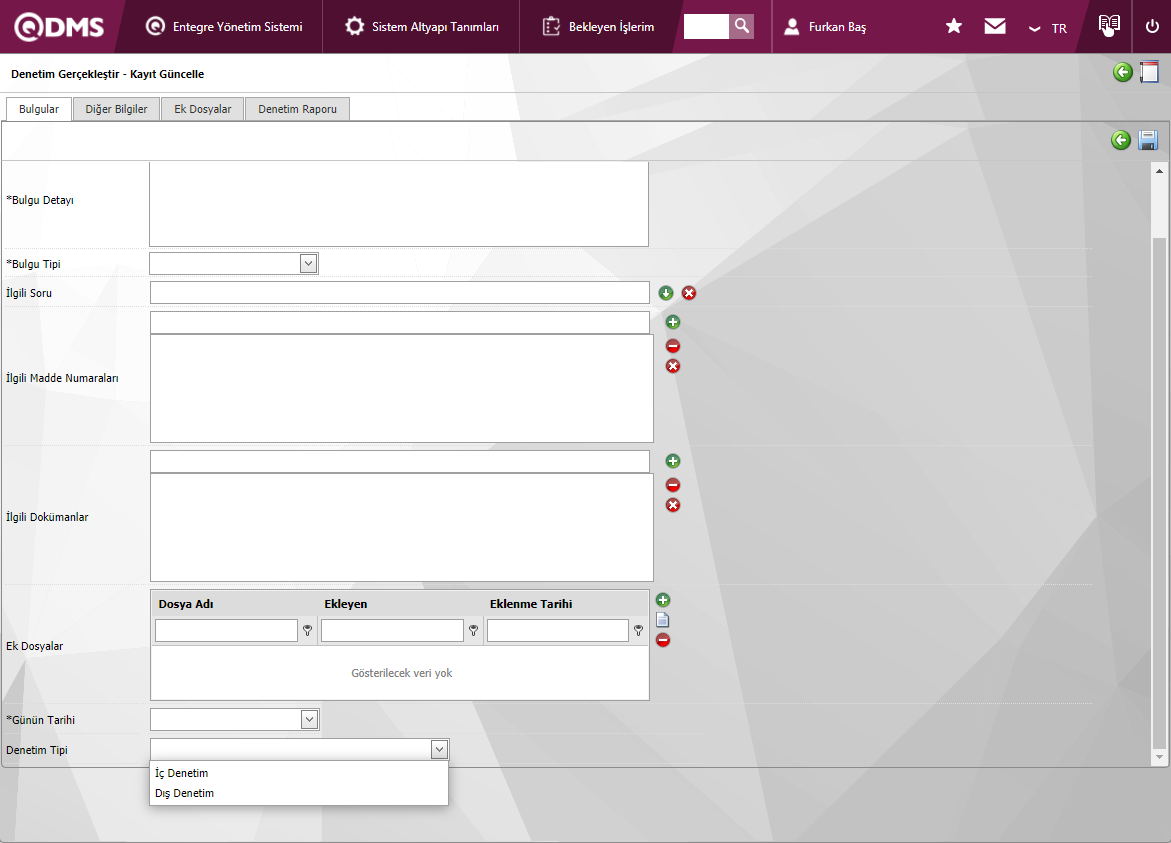Image resolution: width=1171 pixels, height=843 pixels.
Task: Open the messages envelope icon
Action: [x=995, y=27]
